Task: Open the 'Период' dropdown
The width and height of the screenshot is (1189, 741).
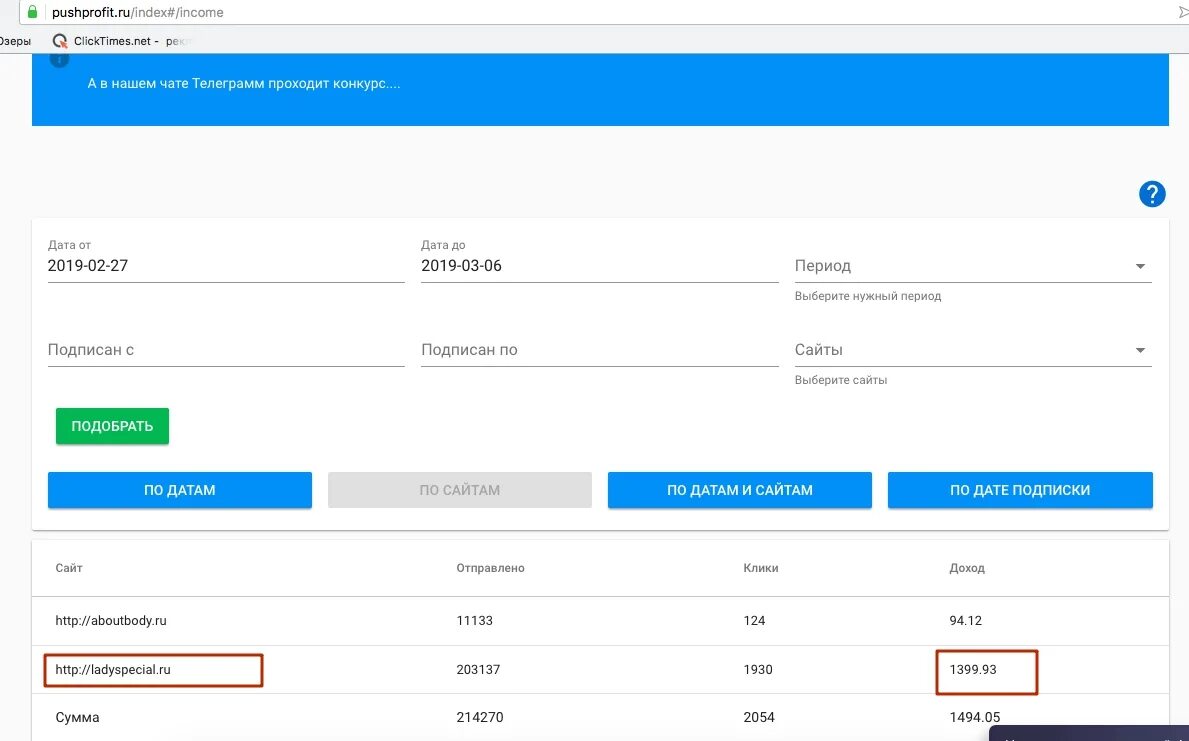Action: click(x=973, y=266)
